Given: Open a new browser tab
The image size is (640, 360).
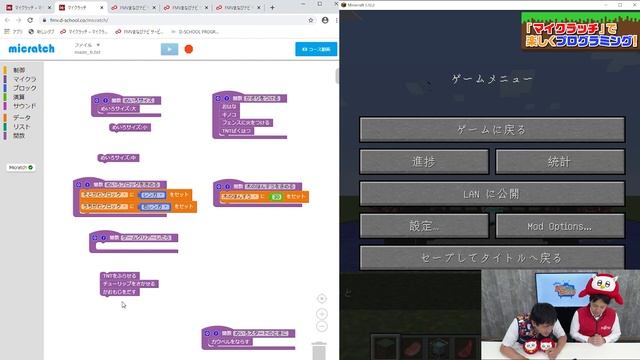Looking at the screenshot, I should tap(272, 7).
